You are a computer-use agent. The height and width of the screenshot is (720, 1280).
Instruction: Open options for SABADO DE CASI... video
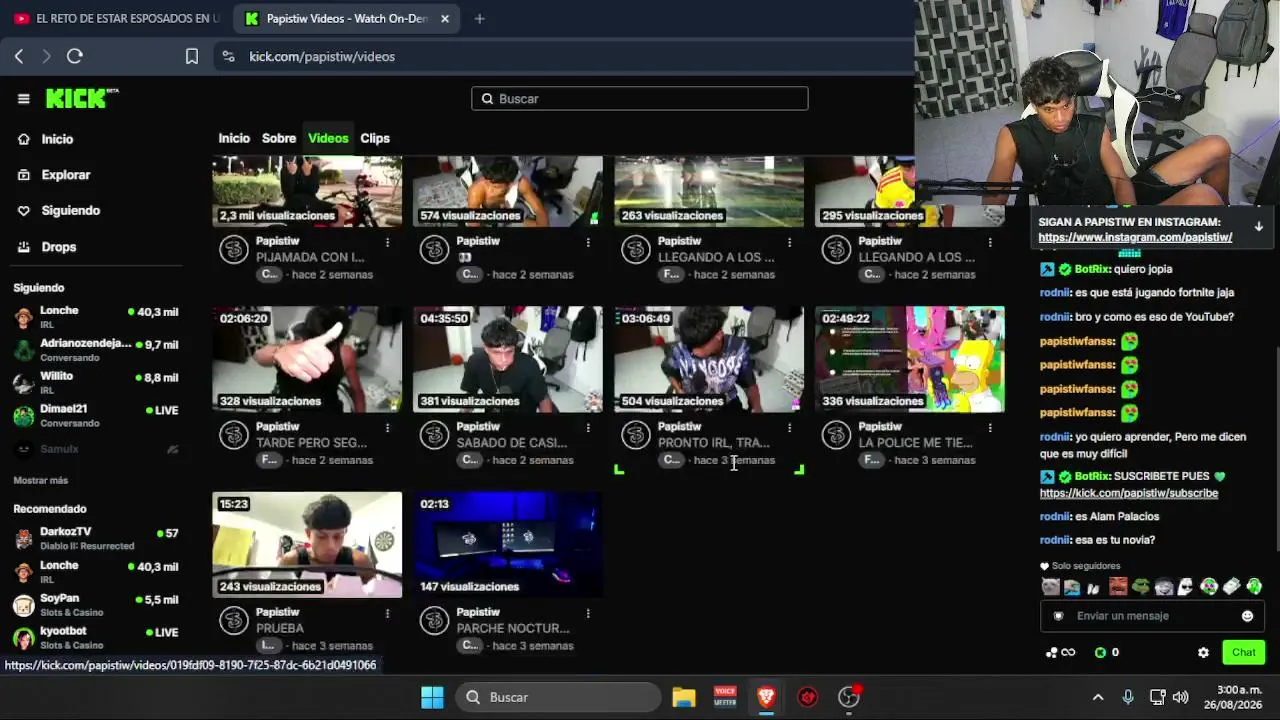click(x=588, y=428)
